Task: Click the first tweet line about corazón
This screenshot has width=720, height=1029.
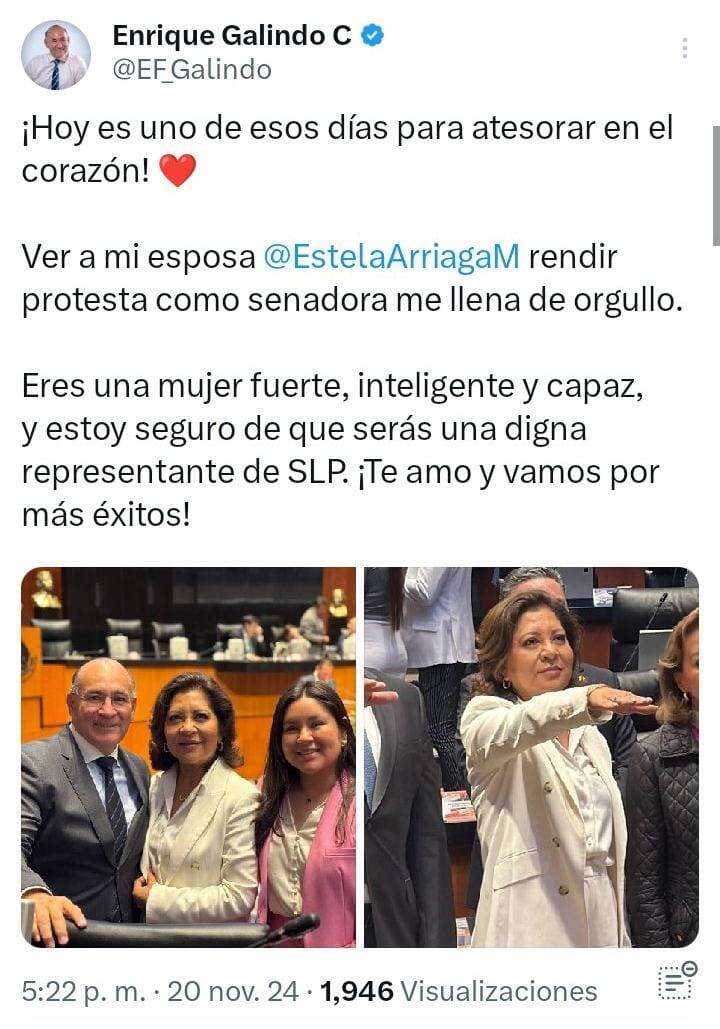Action: click(x=348, y=149)
